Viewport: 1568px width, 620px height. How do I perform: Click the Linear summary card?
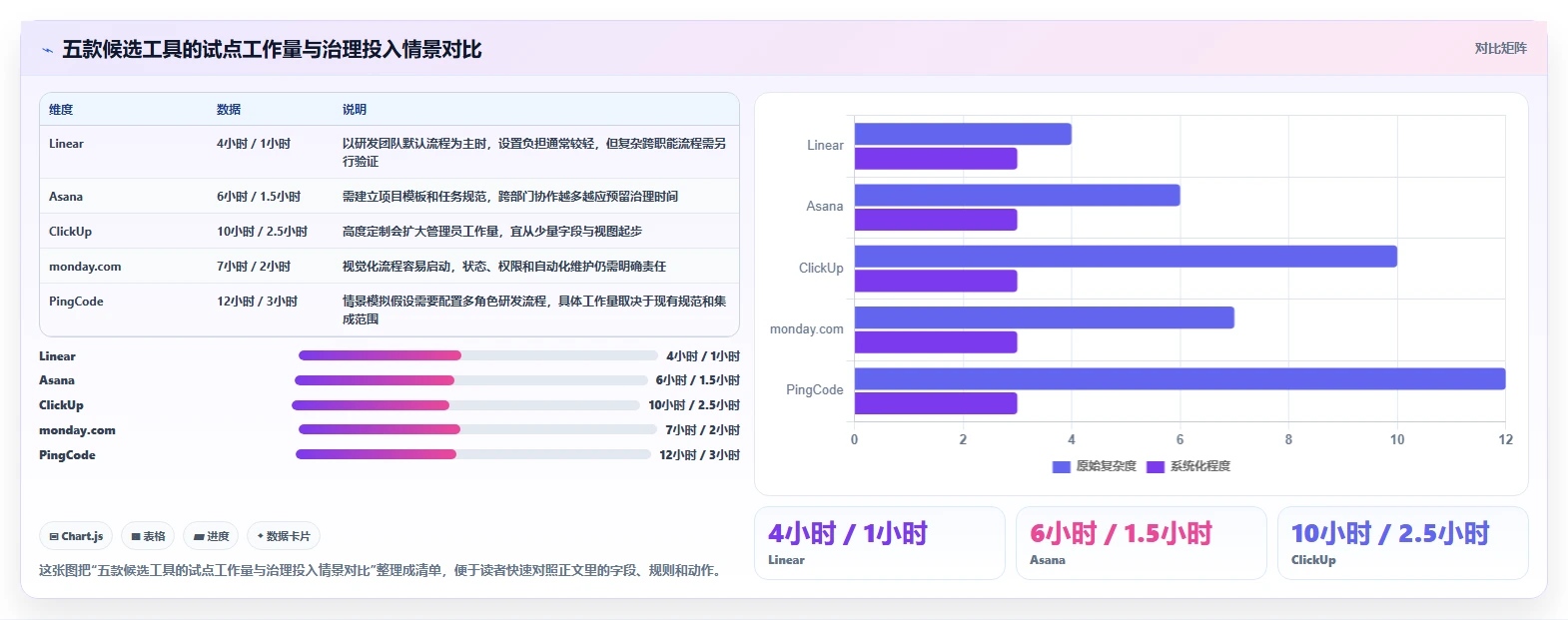[x=880, y=543]
